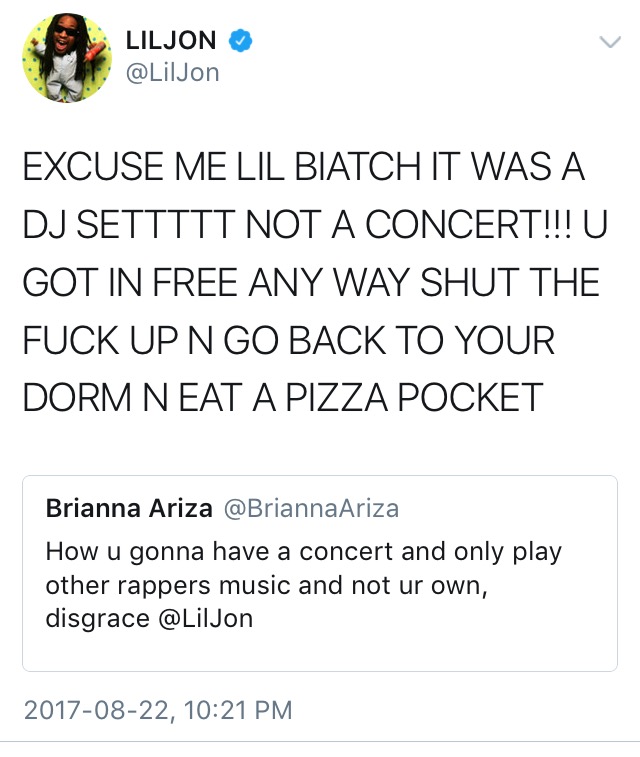Viewport: 640px width, 757px height.
Task: Open Lil Jon's profile picture avatar
Action: pyautogui.click(x=68, y=56)
